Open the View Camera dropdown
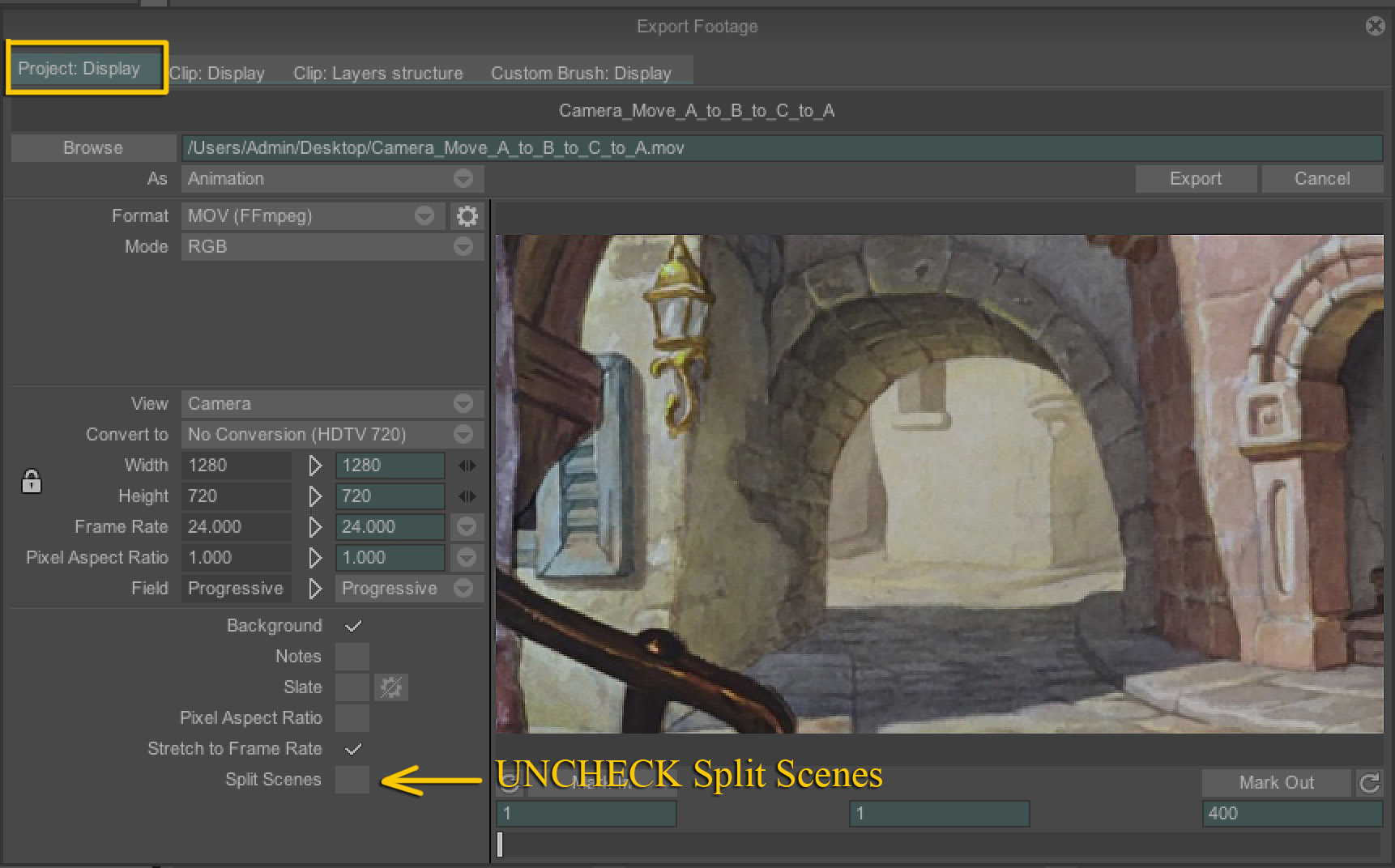The image size is (1395, 868). (x=332, y=404)
